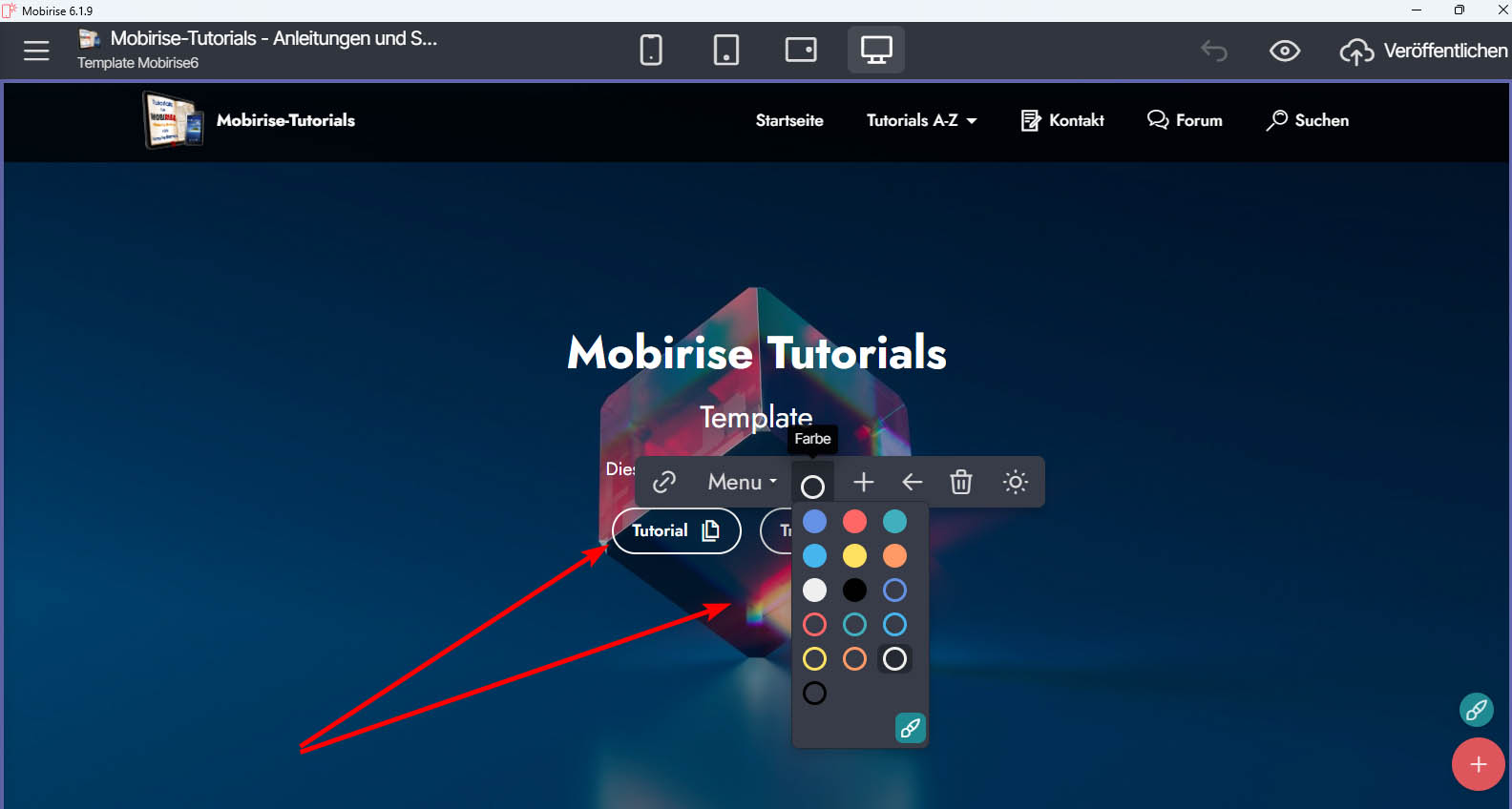Click the Veröffentlichen publish button

[1424, 51]
